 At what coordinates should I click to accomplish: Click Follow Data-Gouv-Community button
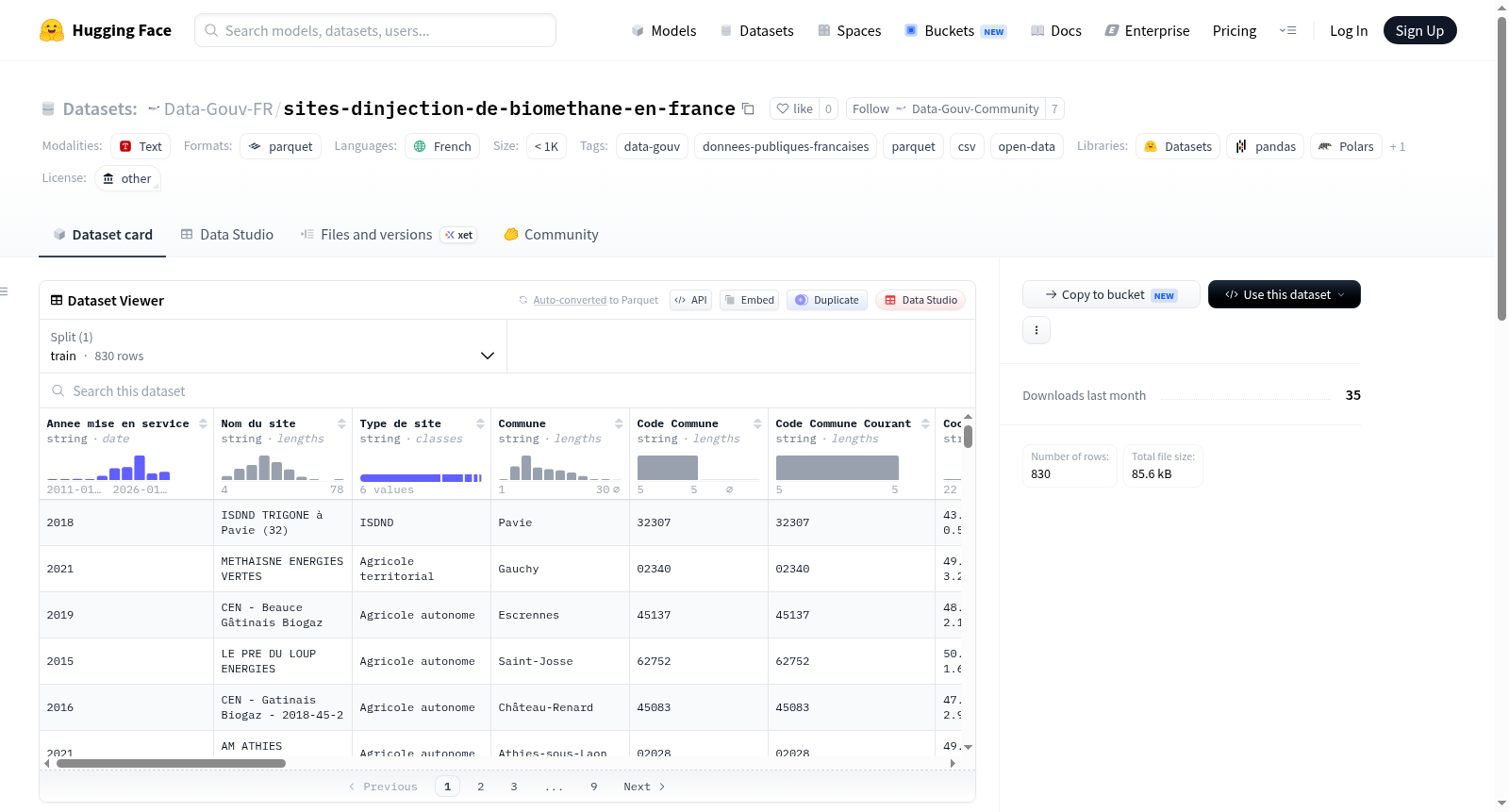(945, 108)
